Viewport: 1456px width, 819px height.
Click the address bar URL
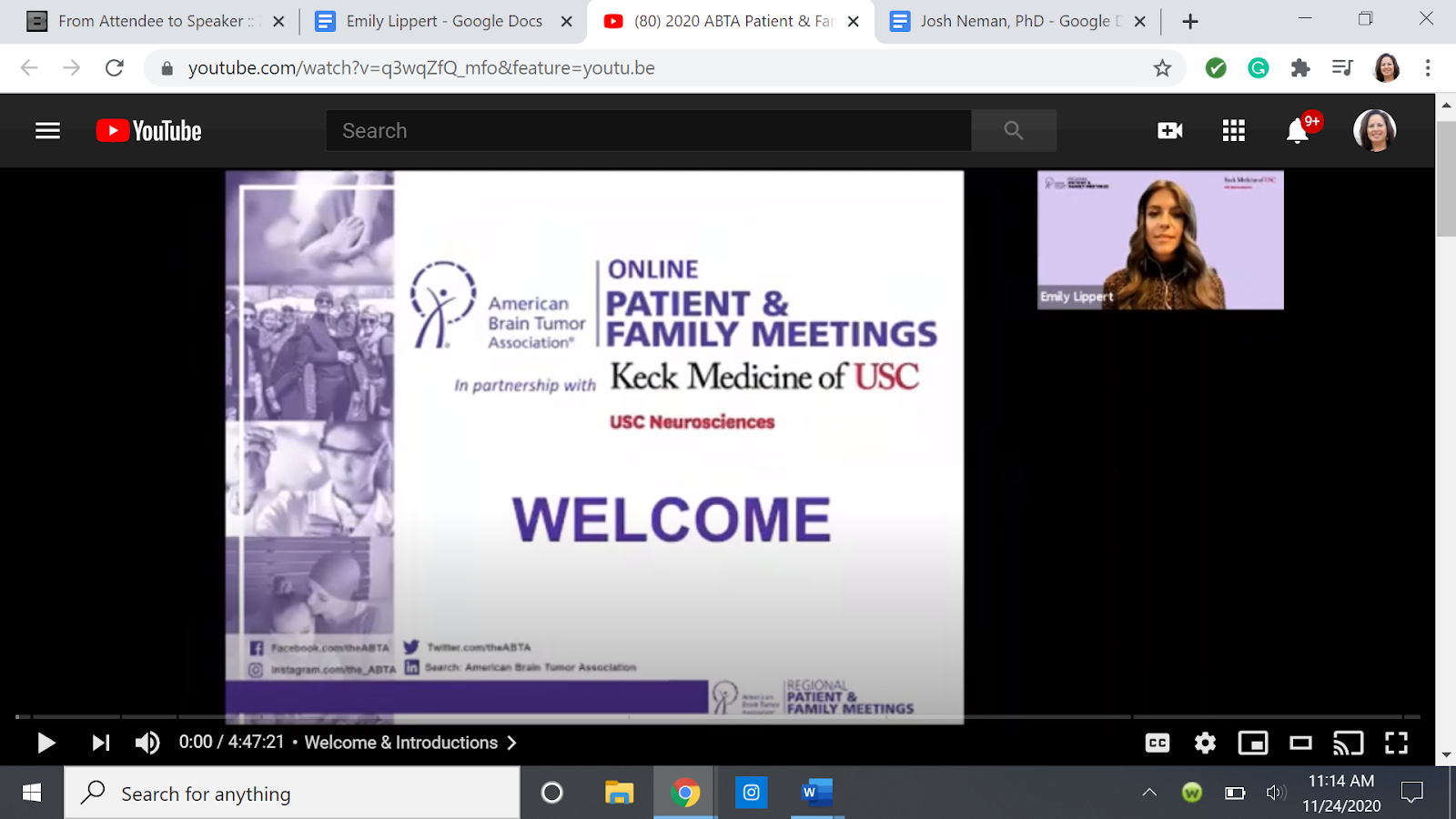click(421, 68)
